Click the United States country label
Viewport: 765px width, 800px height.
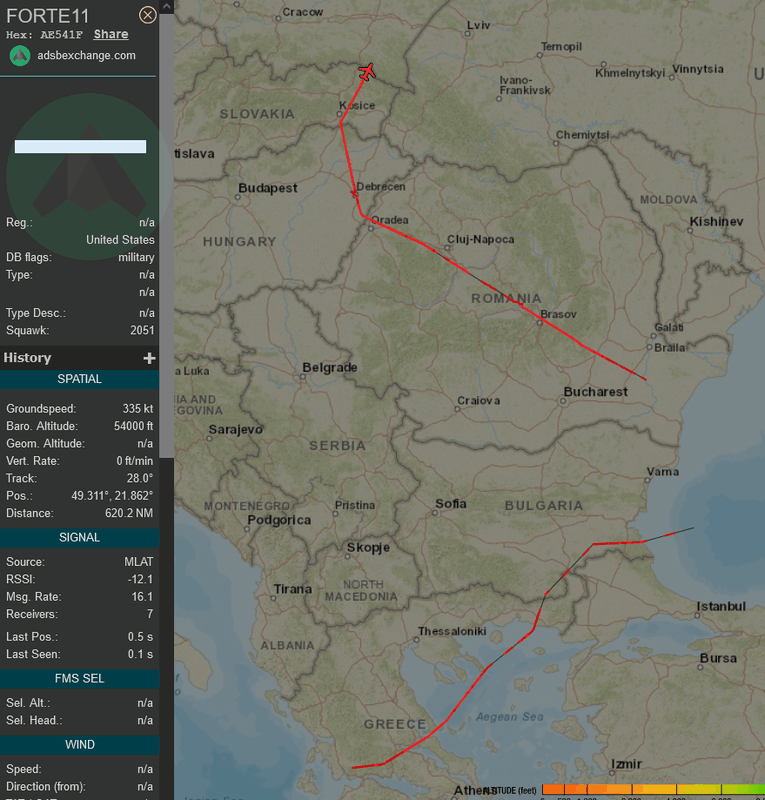tap(120, 240)
